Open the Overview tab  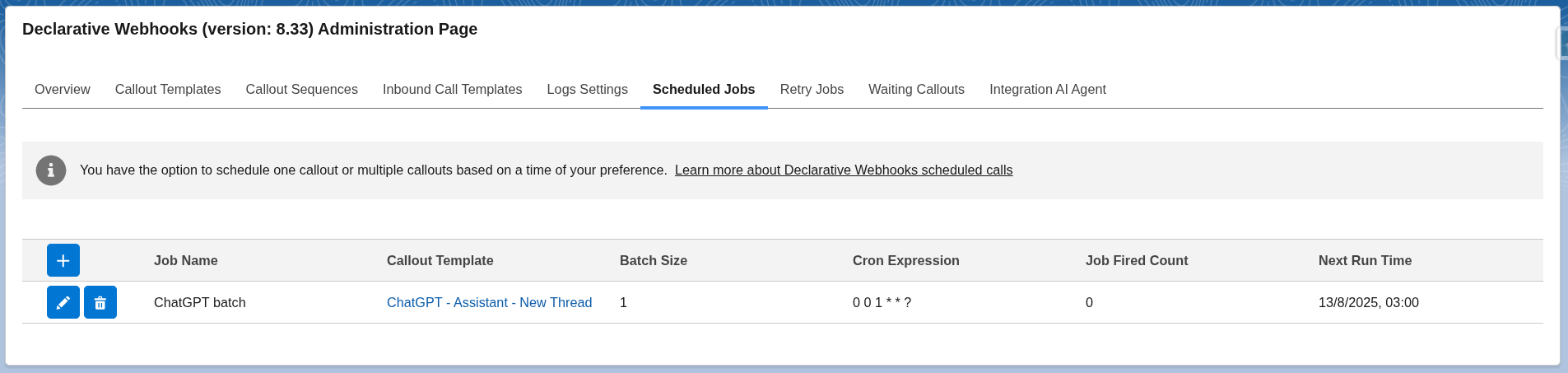(63, 89)
